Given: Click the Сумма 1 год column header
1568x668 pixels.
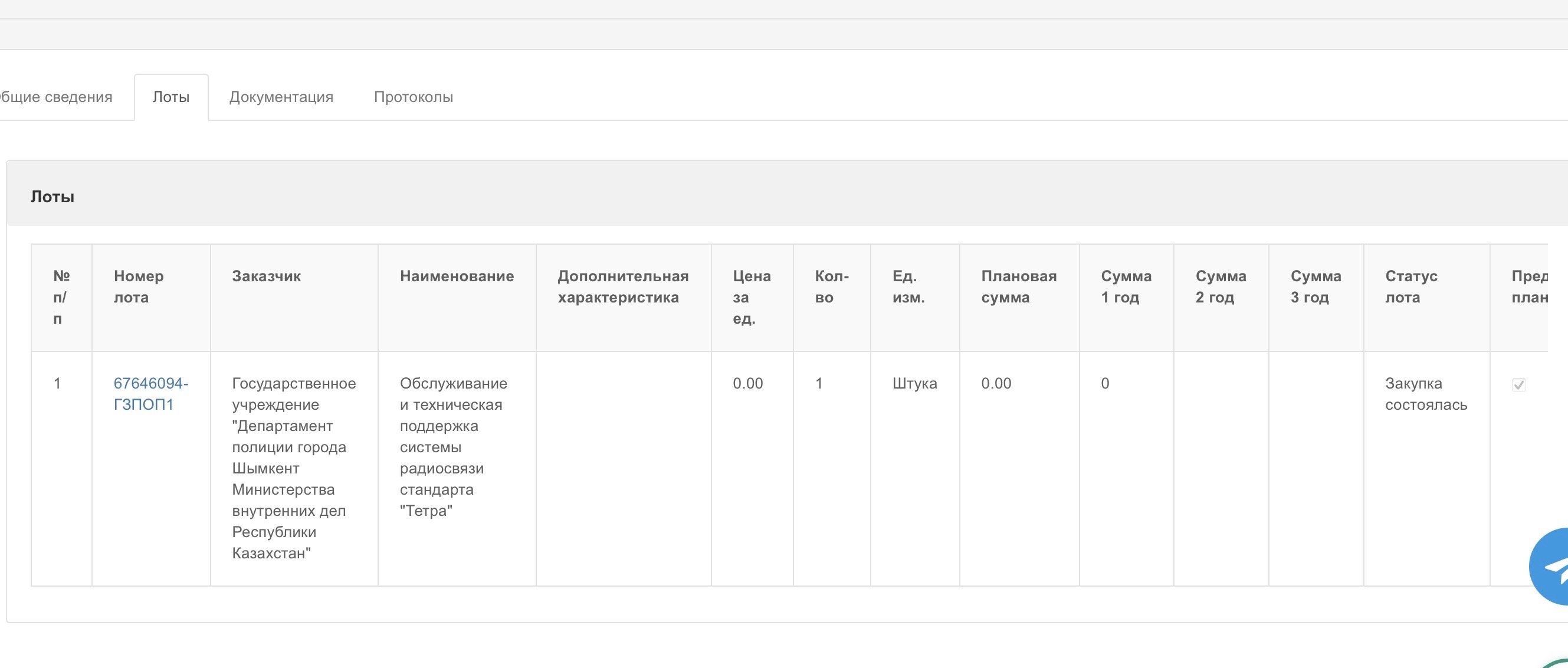Looking at the screenshot, I should click(x=1127, y=298).
